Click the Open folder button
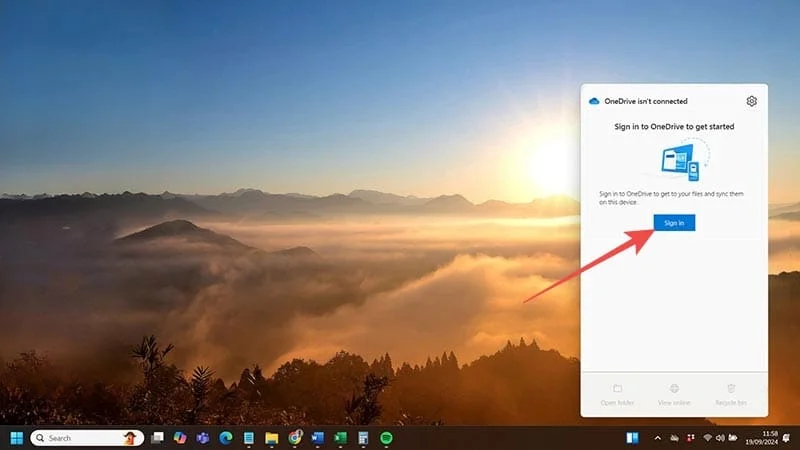Image resolution: width=800 pixels, height=450 pixels. [617, 395]
